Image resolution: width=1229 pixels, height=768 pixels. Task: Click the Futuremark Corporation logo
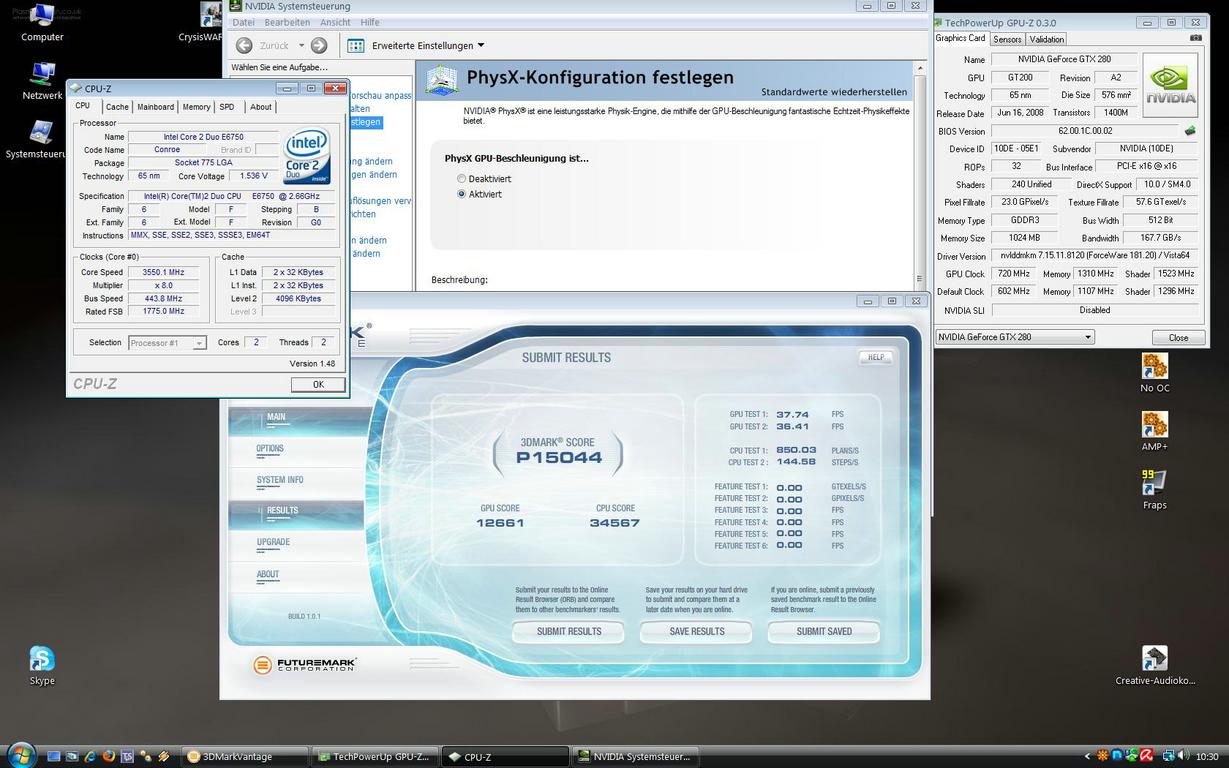[x=305, y=664]
